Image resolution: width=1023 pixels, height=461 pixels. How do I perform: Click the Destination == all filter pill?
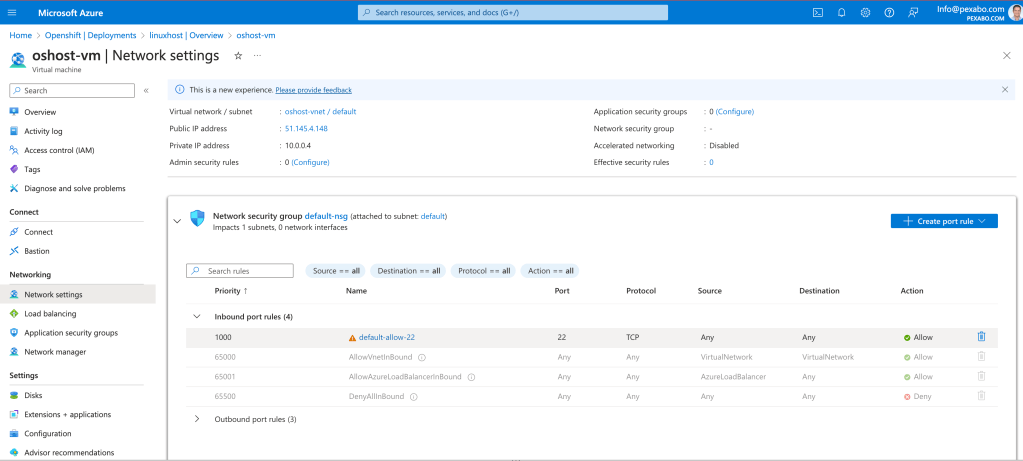[408, 271]
